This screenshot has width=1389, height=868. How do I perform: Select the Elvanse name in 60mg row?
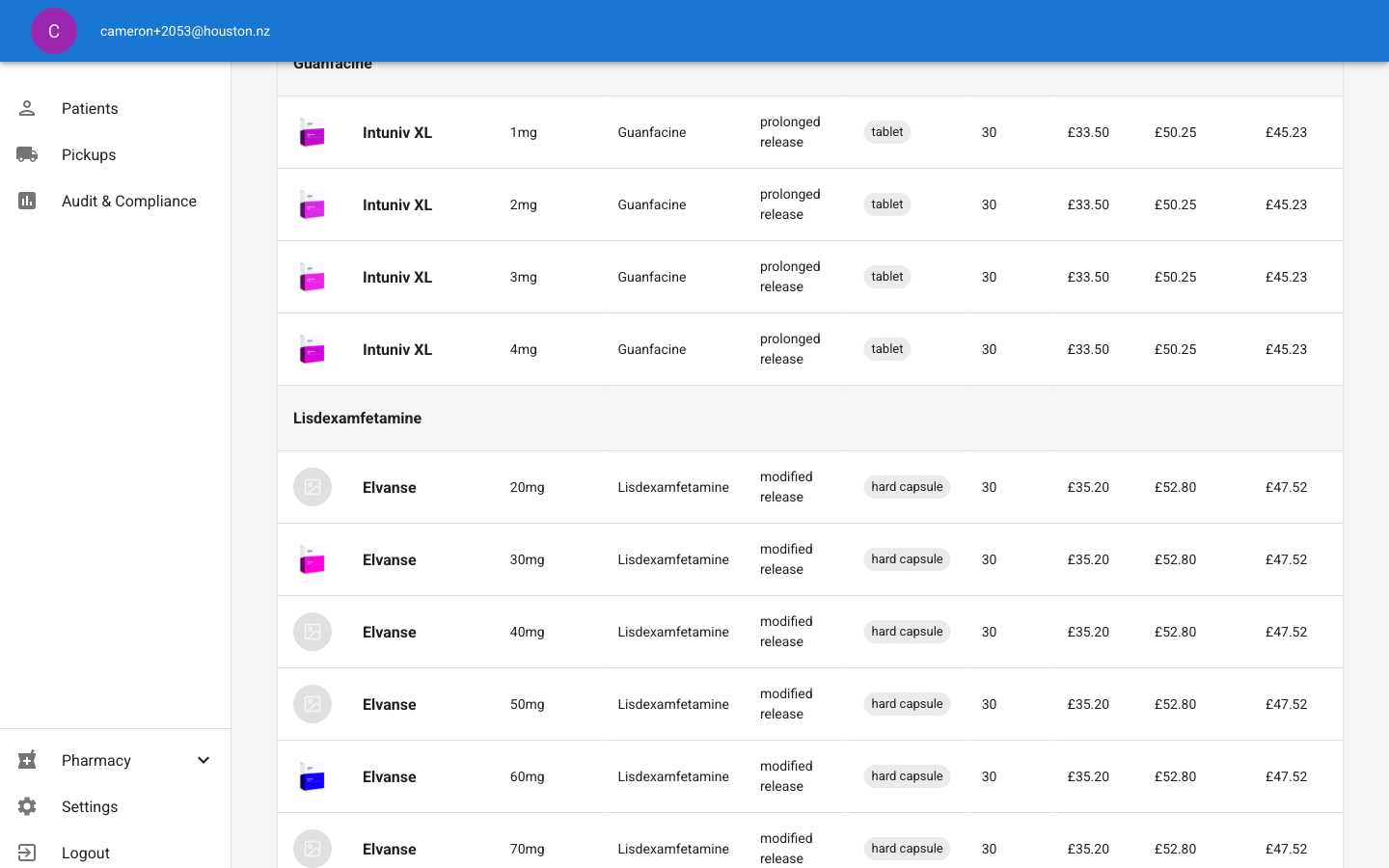pos(390,777)
